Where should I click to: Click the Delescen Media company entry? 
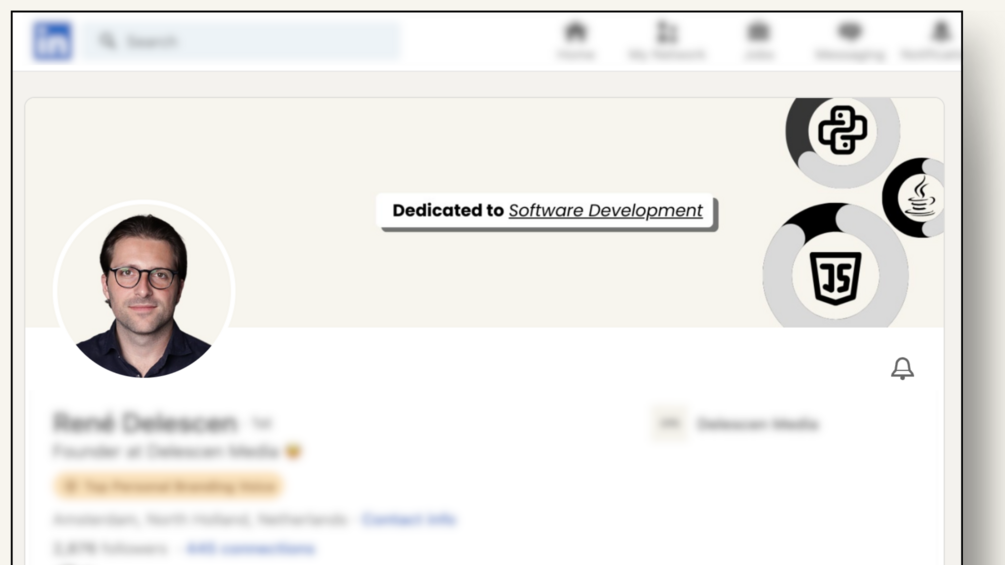click(757, 424)
